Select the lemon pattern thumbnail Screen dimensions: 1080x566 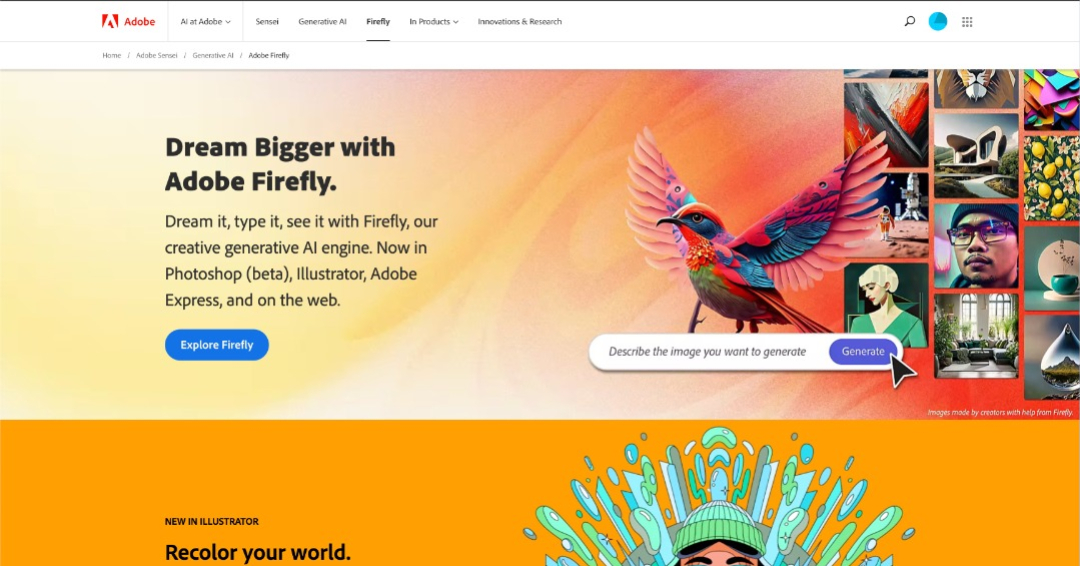pyautogui.click(x=1051, y=178)
